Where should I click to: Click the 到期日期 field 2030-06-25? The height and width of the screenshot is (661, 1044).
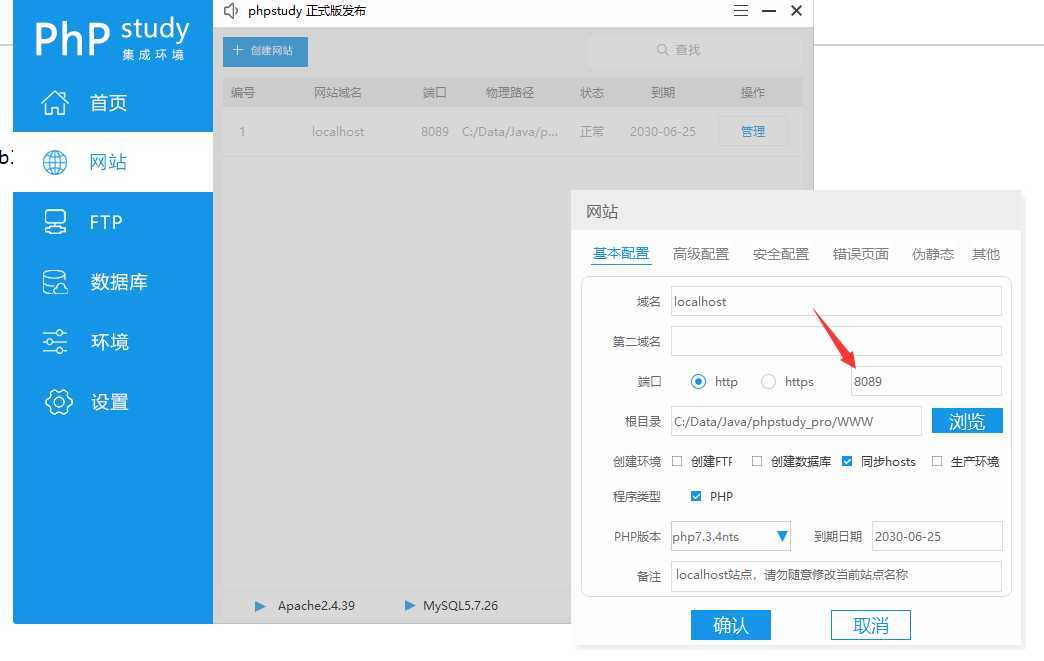tap(937, 537)
